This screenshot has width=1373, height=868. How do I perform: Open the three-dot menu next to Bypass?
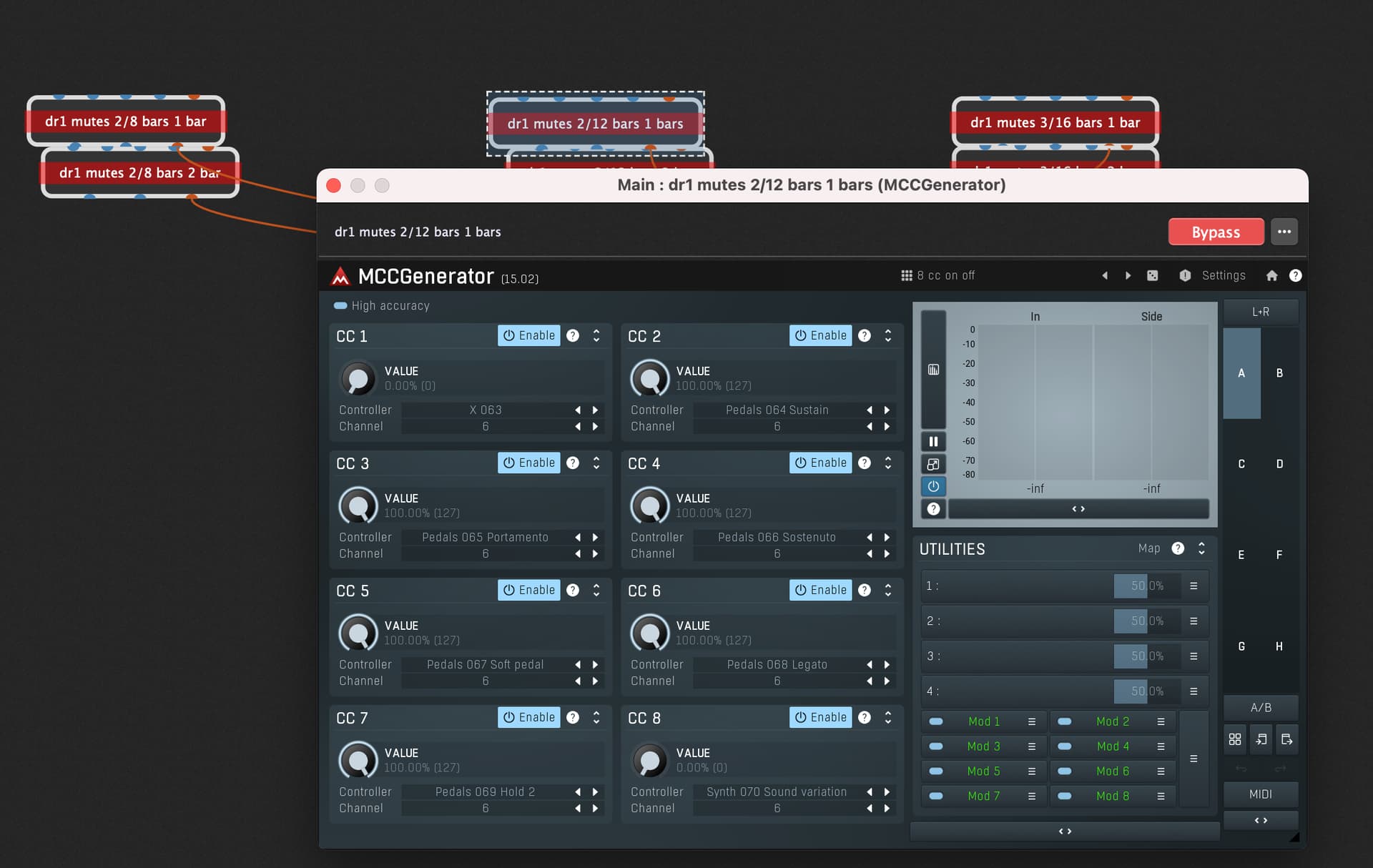tap(1284, 232)
